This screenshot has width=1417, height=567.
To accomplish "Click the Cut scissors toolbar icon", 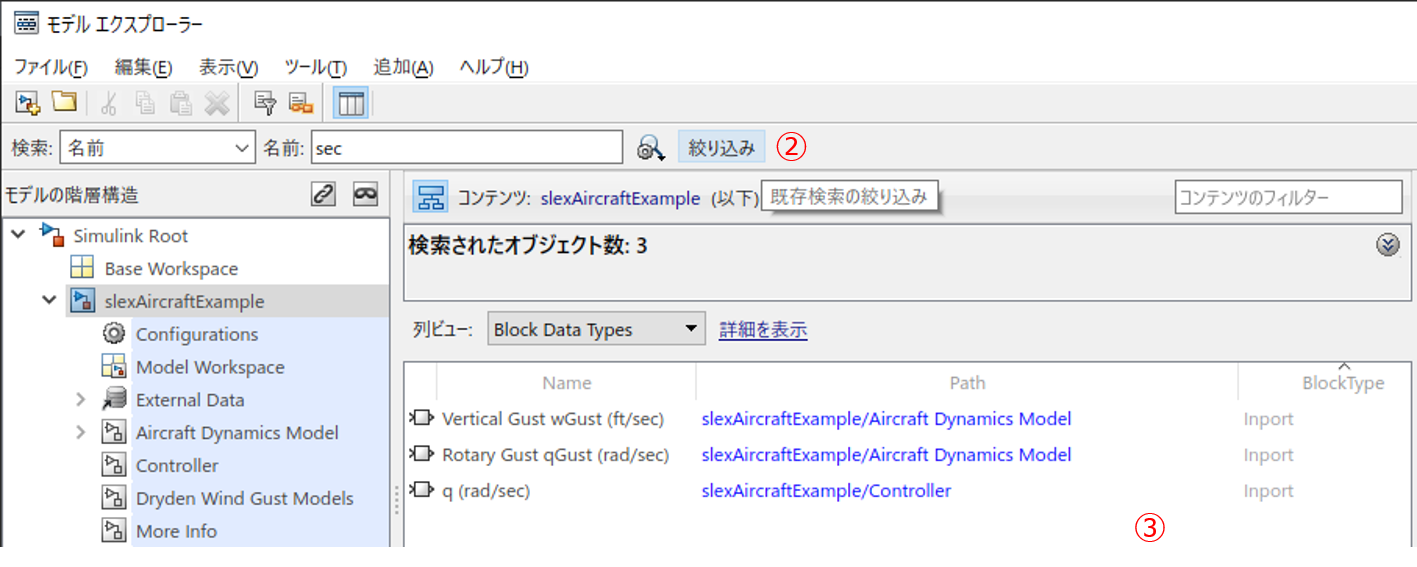I will (110, 102).
